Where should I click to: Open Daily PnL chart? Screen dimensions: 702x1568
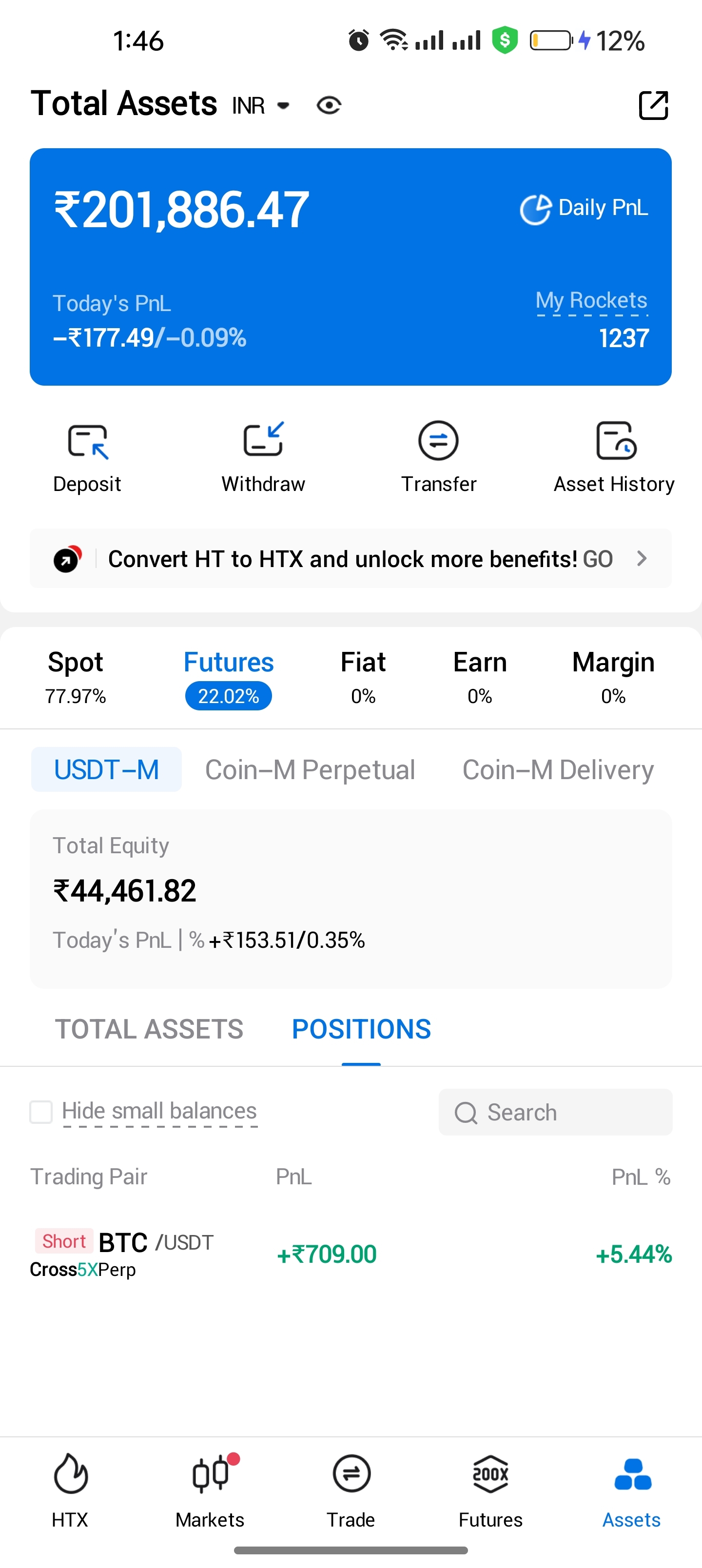click(583, 209)
